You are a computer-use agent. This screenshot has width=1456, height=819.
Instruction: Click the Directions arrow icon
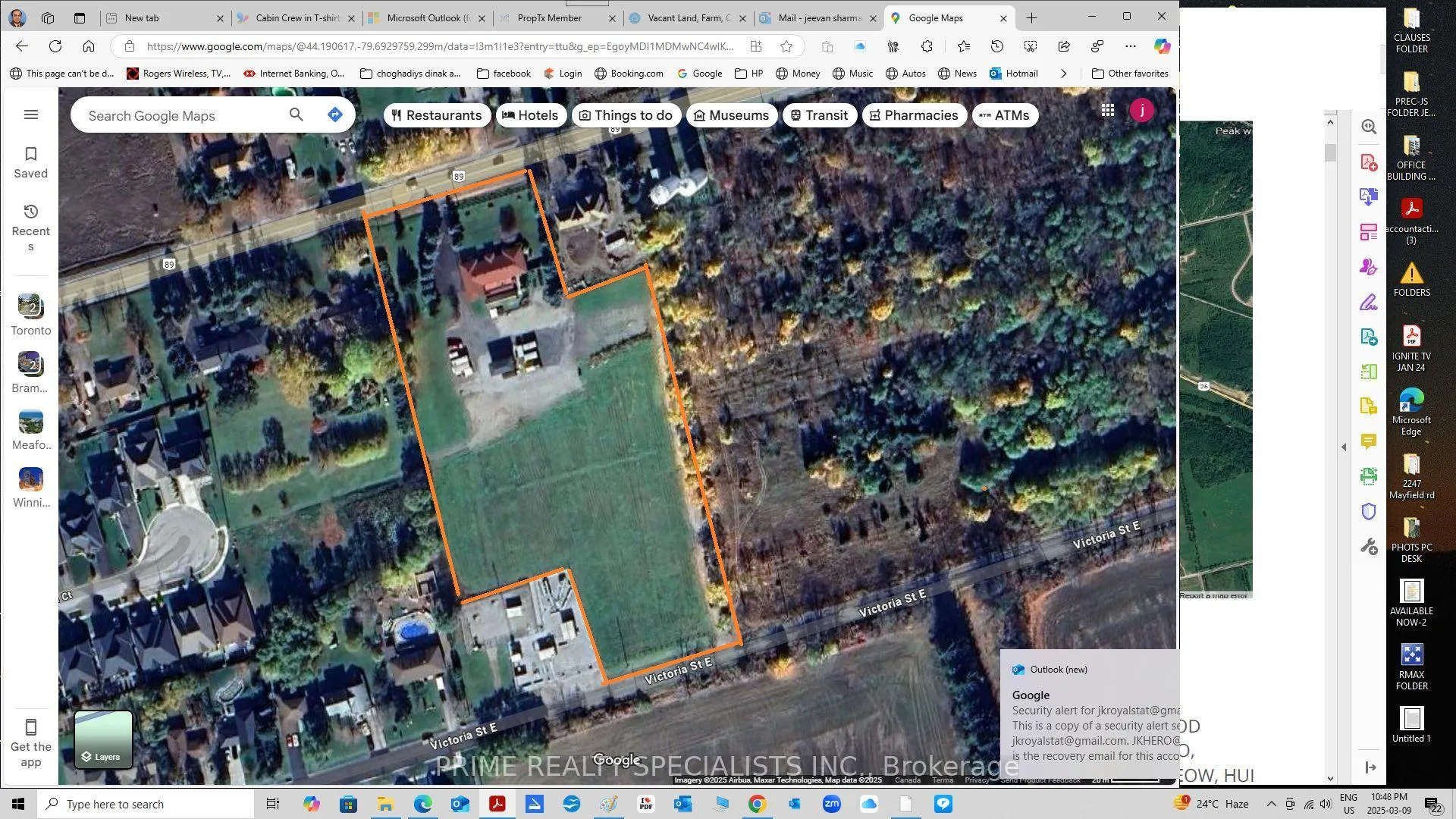pyautogui.click(x=334, y=115)
